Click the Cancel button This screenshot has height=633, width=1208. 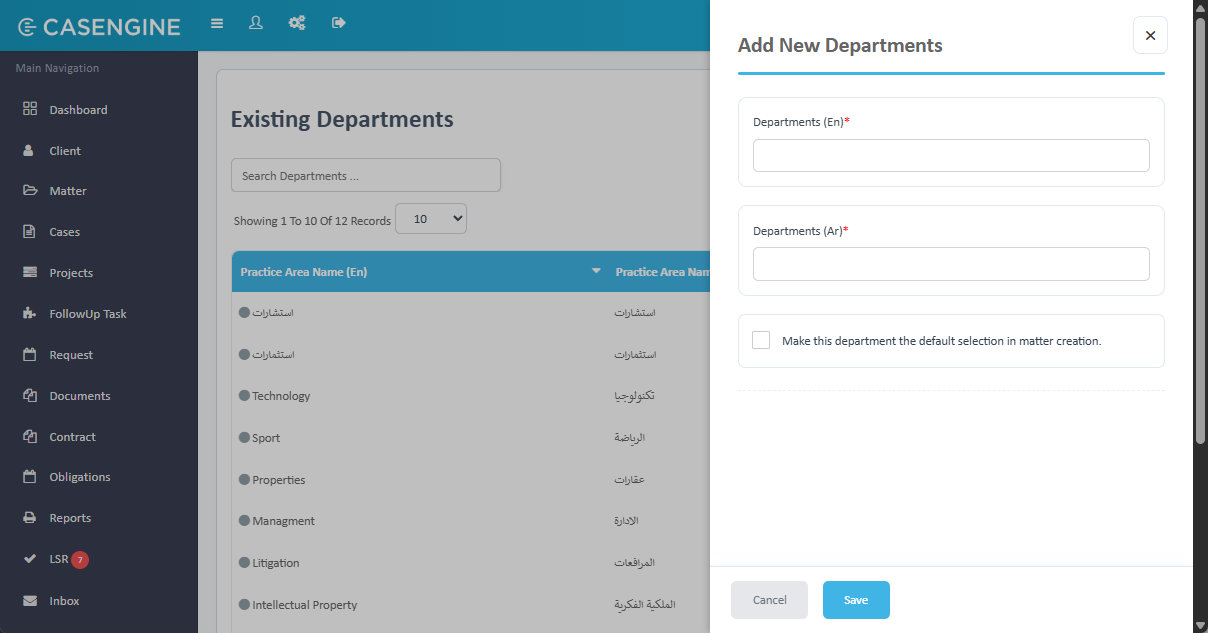[769, 600]
